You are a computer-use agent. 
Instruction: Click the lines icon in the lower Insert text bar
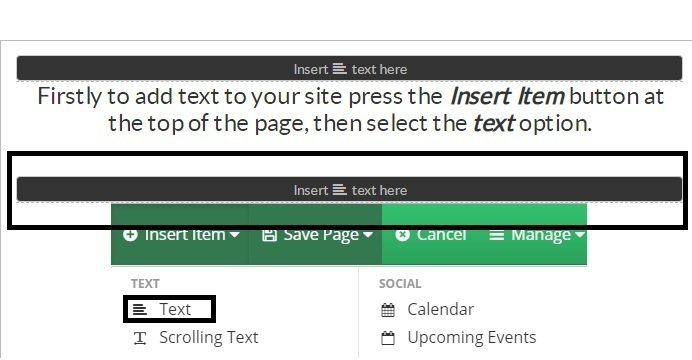click(340, 190)
